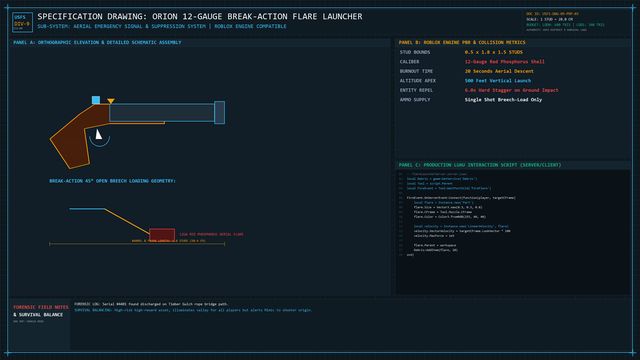
Task: Click the 'SURVIVAL BALANCING: High-risk high-reward asset' line
Action: click(x=193, y=310)
